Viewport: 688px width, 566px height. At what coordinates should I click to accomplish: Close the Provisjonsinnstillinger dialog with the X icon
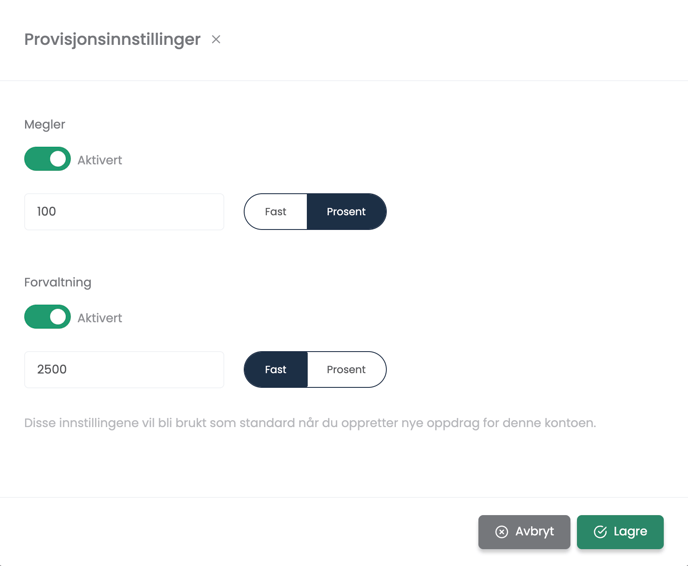tap(216, 39)
